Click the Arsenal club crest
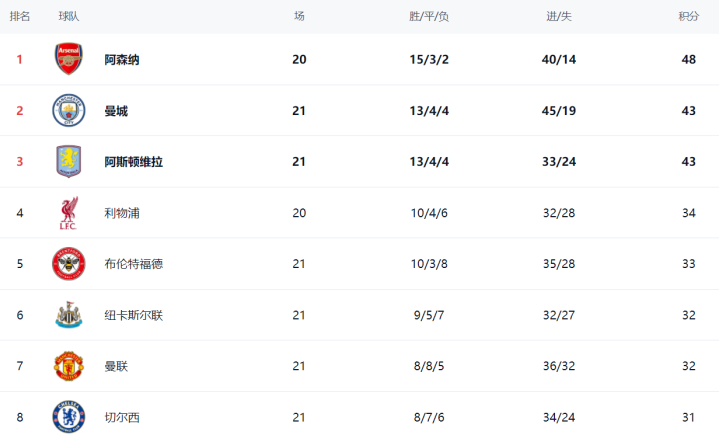719x435 pixels. point(68,59)
